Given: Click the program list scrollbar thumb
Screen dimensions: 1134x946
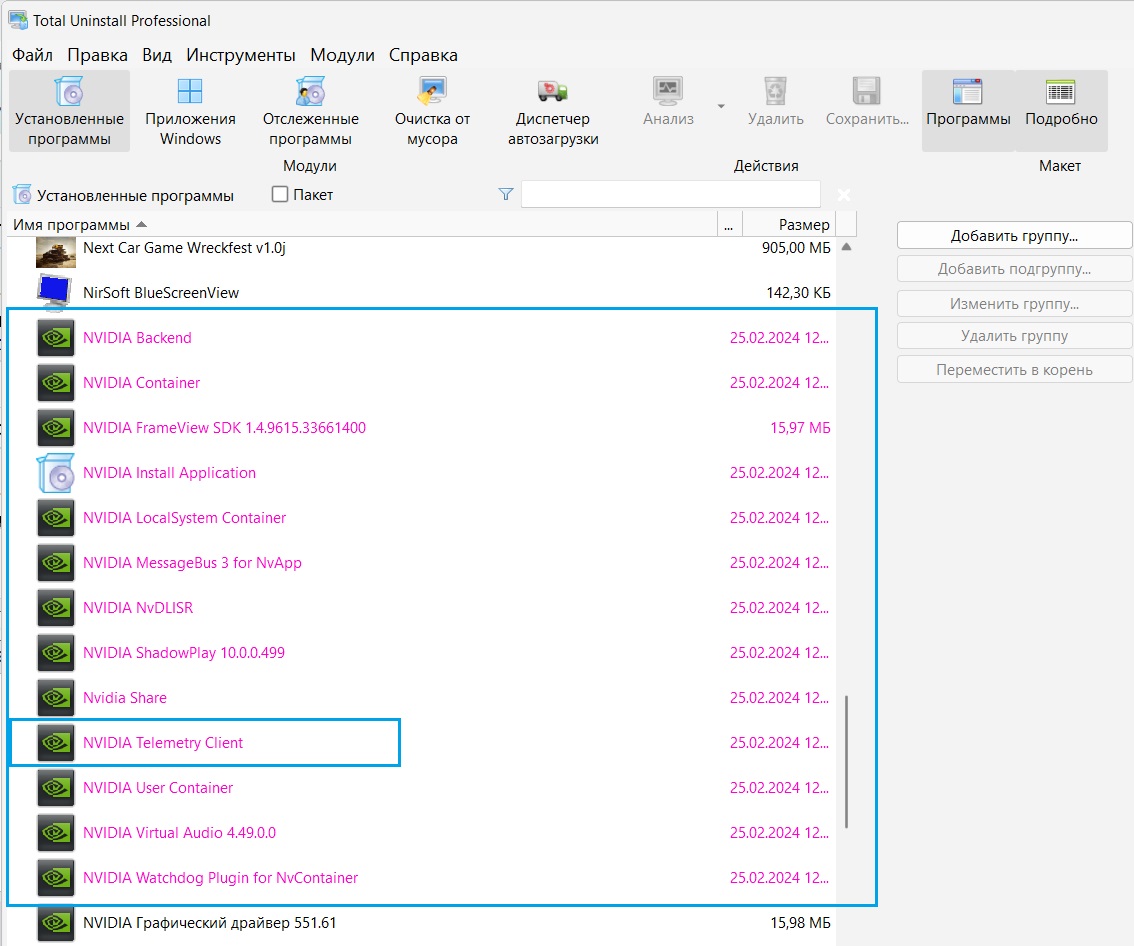Looking at the screenshot, I should [x=846, y=762].
